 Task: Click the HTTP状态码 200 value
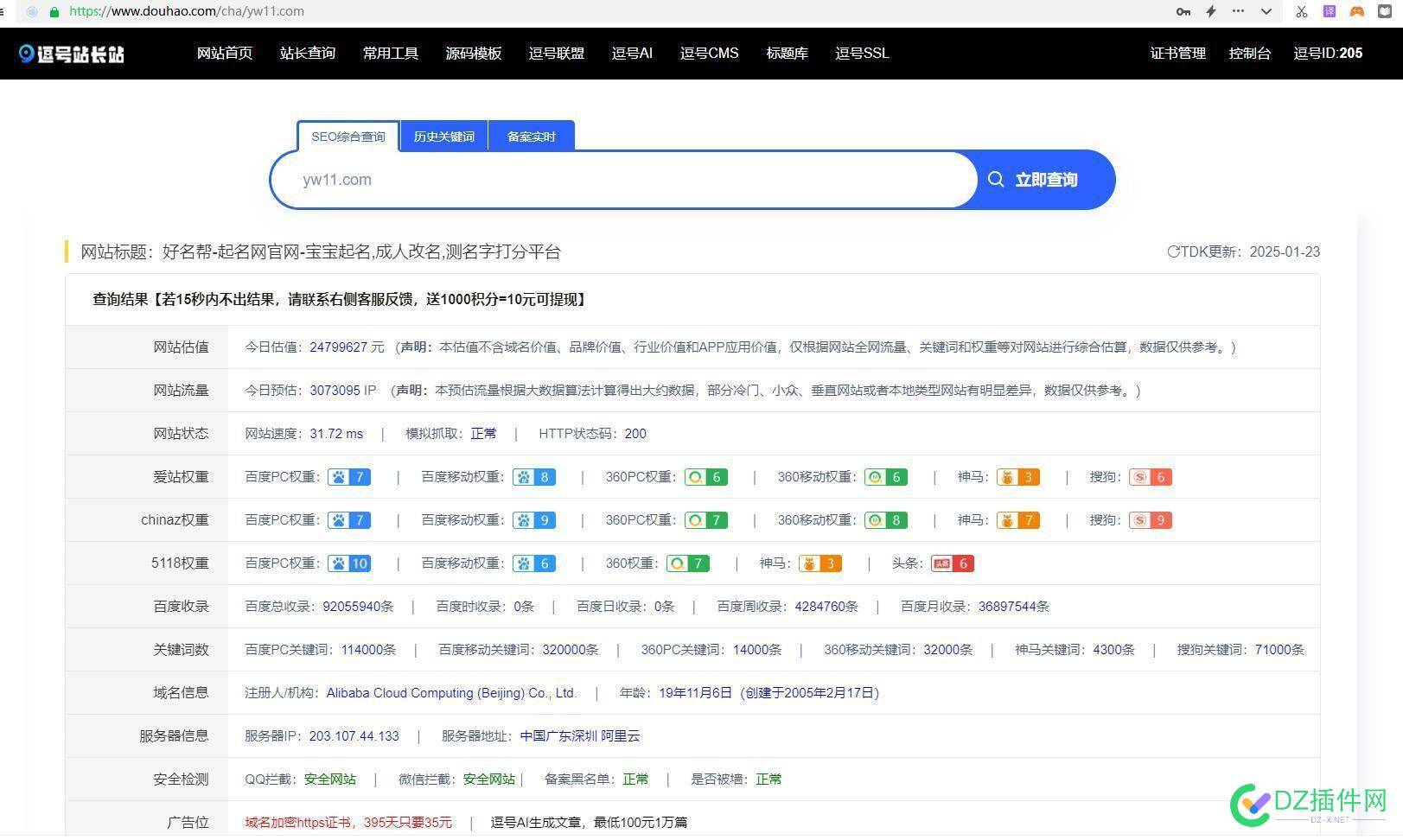tap(635, 434)
